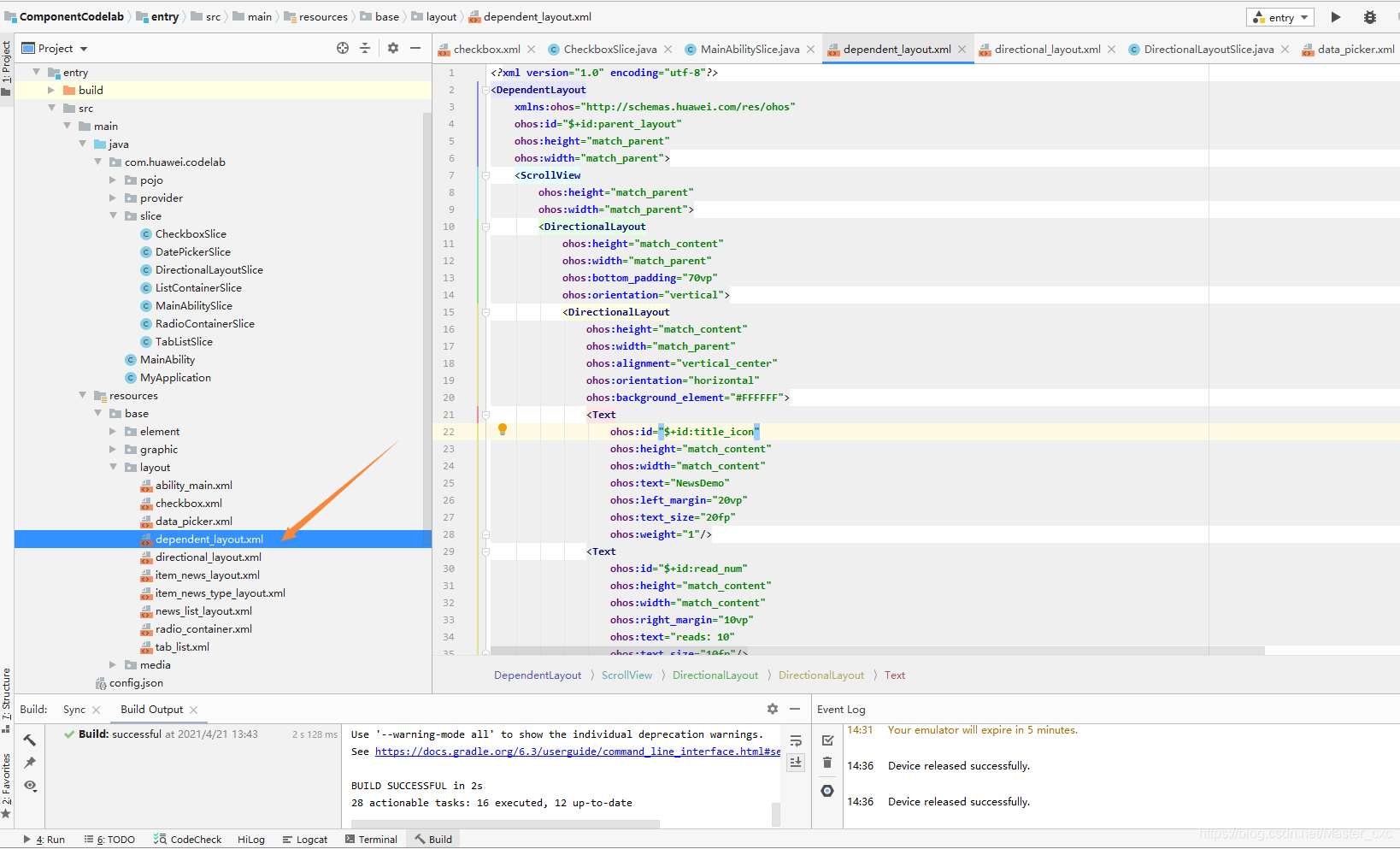The width and height of the screenshot is (1400, 849).
Task: Collapse the slice package
Action: 113,215
